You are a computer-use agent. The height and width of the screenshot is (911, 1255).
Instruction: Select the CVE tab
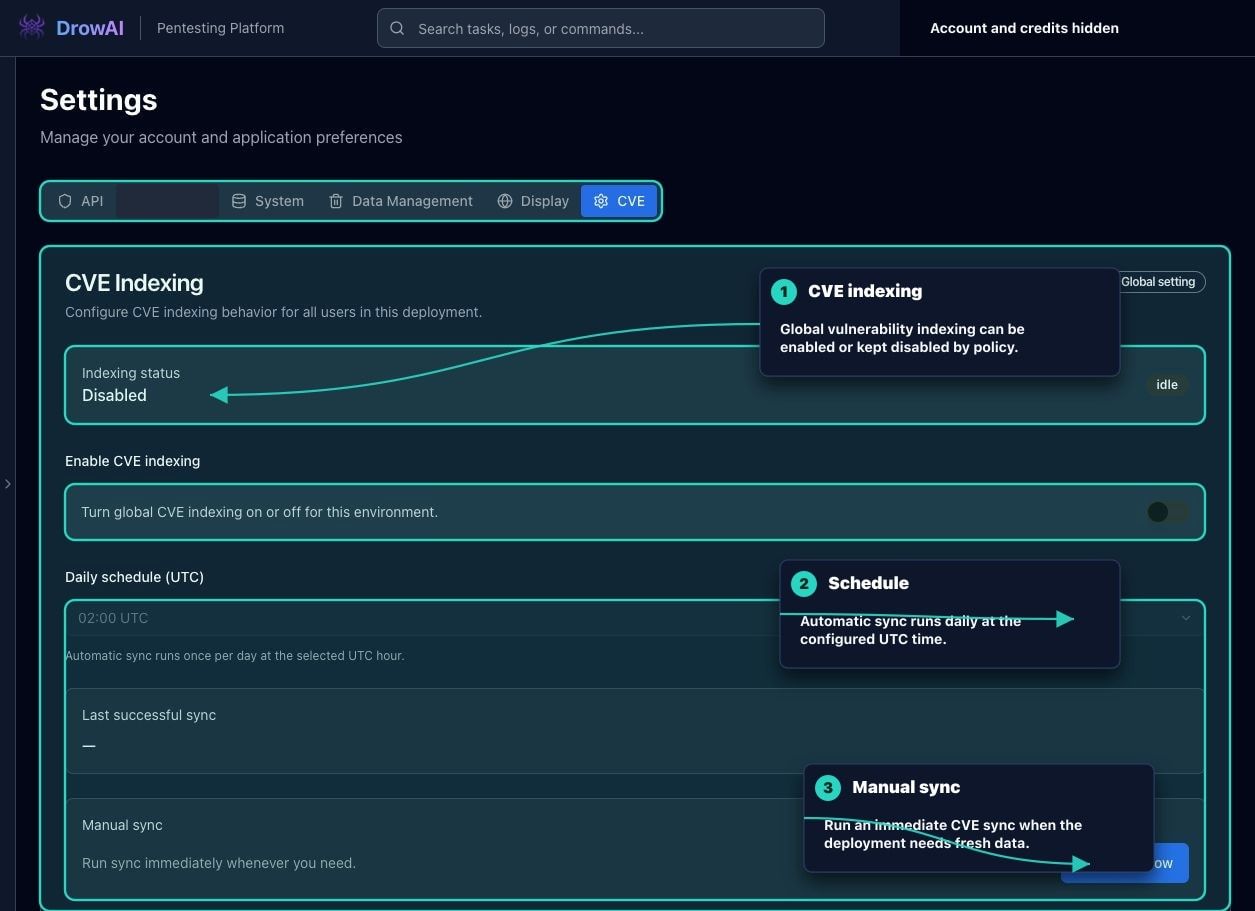pyautogui.click(x=619, y=201)
